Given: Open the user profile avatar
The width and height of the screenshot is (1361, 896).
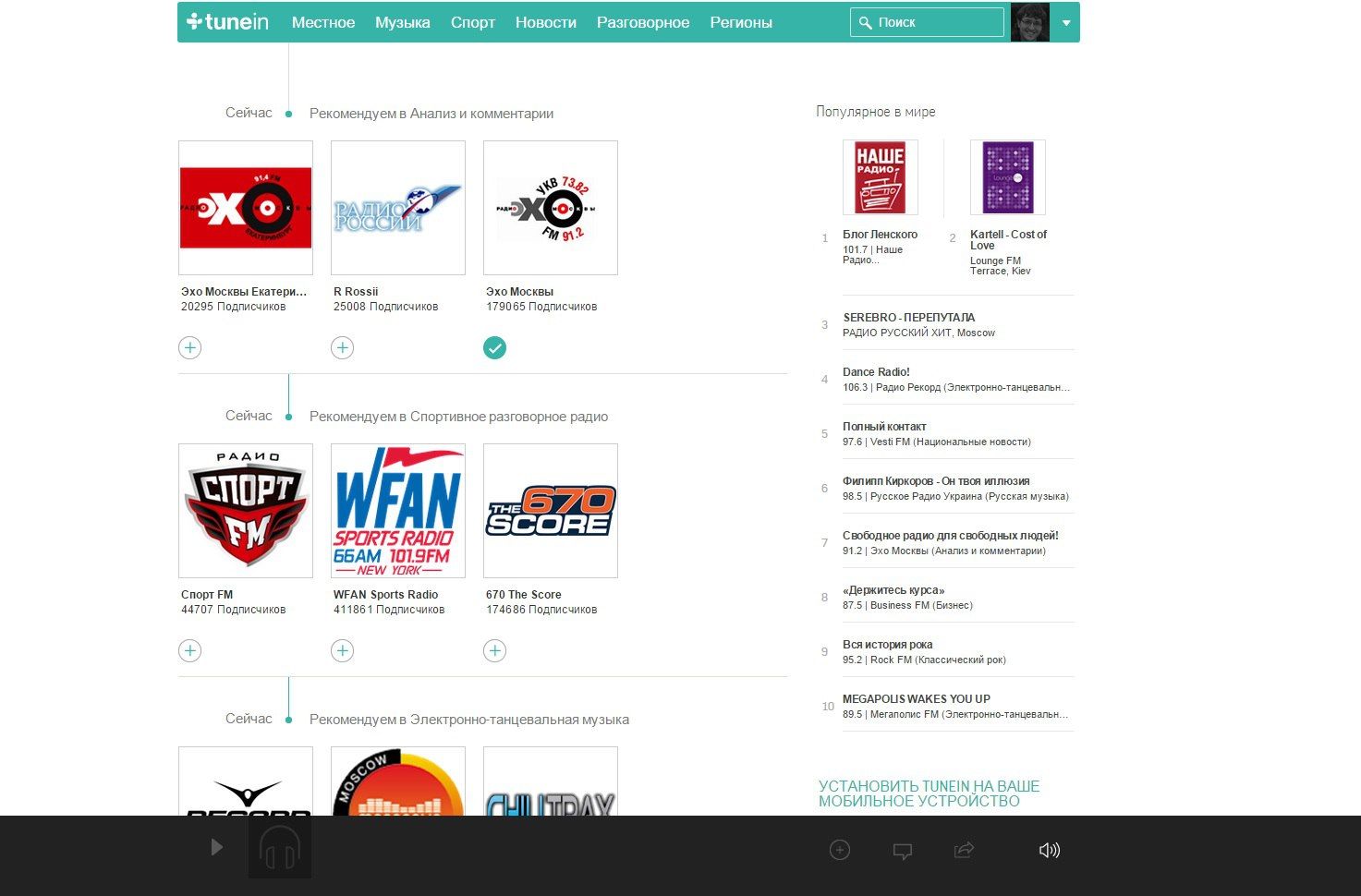Looking at the screenshot, I should pyautogui.click(x=1030, y=22).
